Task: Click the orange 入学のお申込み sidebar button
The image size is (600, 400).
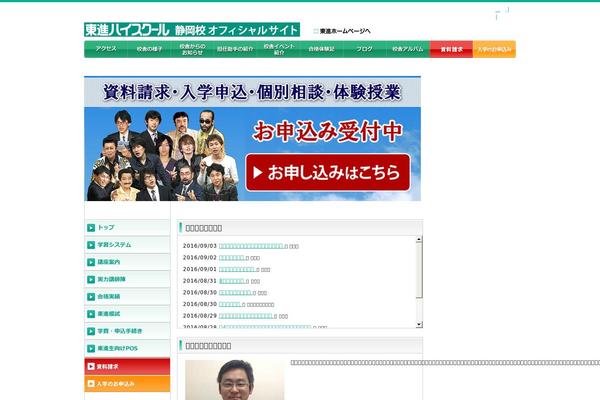Action: (127, 384)
